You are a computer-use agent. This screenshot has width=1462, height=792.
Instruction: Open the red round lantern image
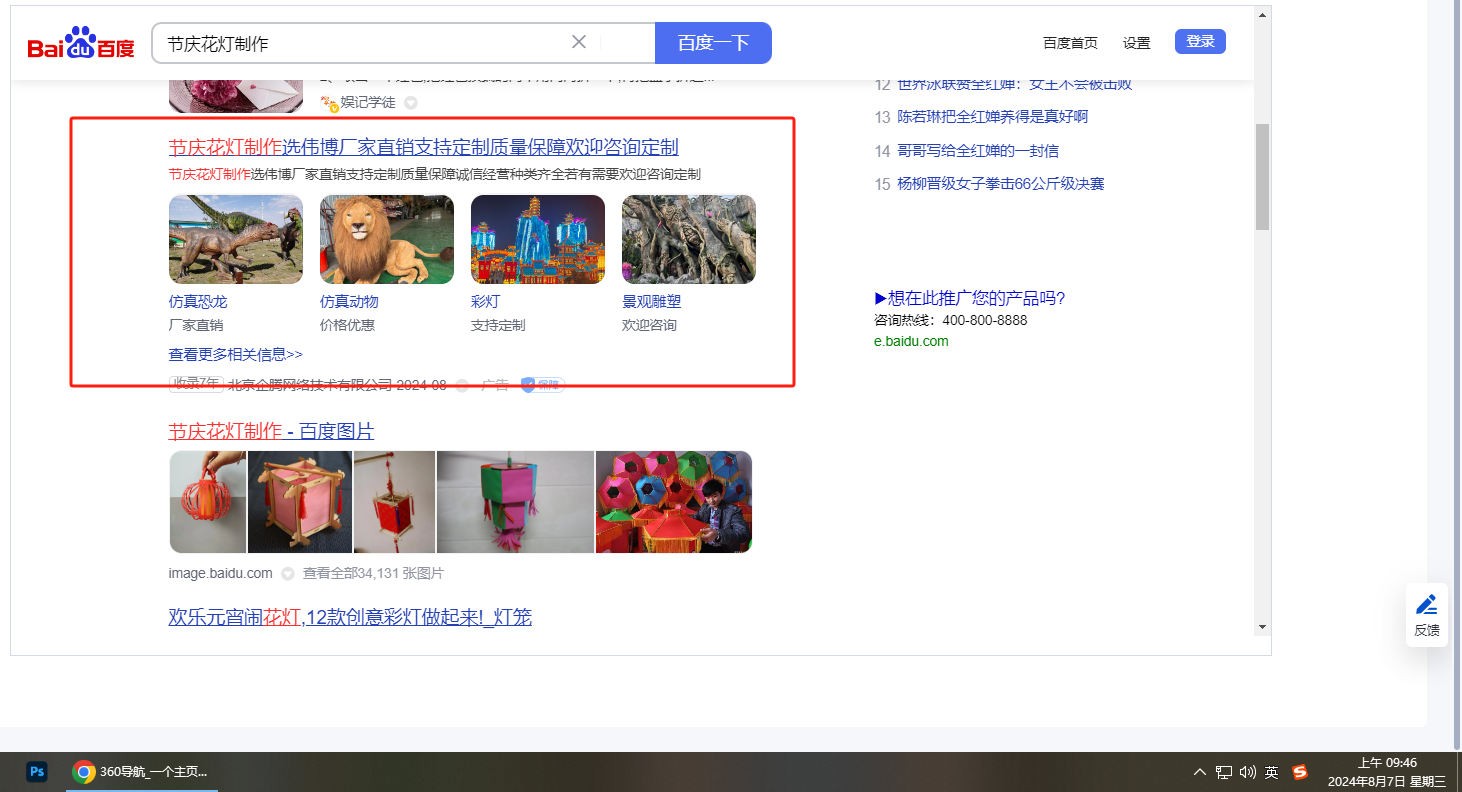tap(208, 502)
